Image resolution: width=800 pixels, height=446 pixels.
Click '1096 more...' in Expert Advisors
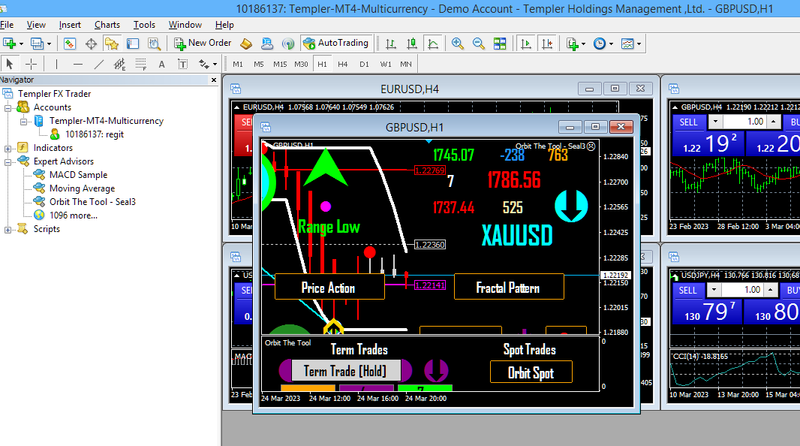[73, 215]
